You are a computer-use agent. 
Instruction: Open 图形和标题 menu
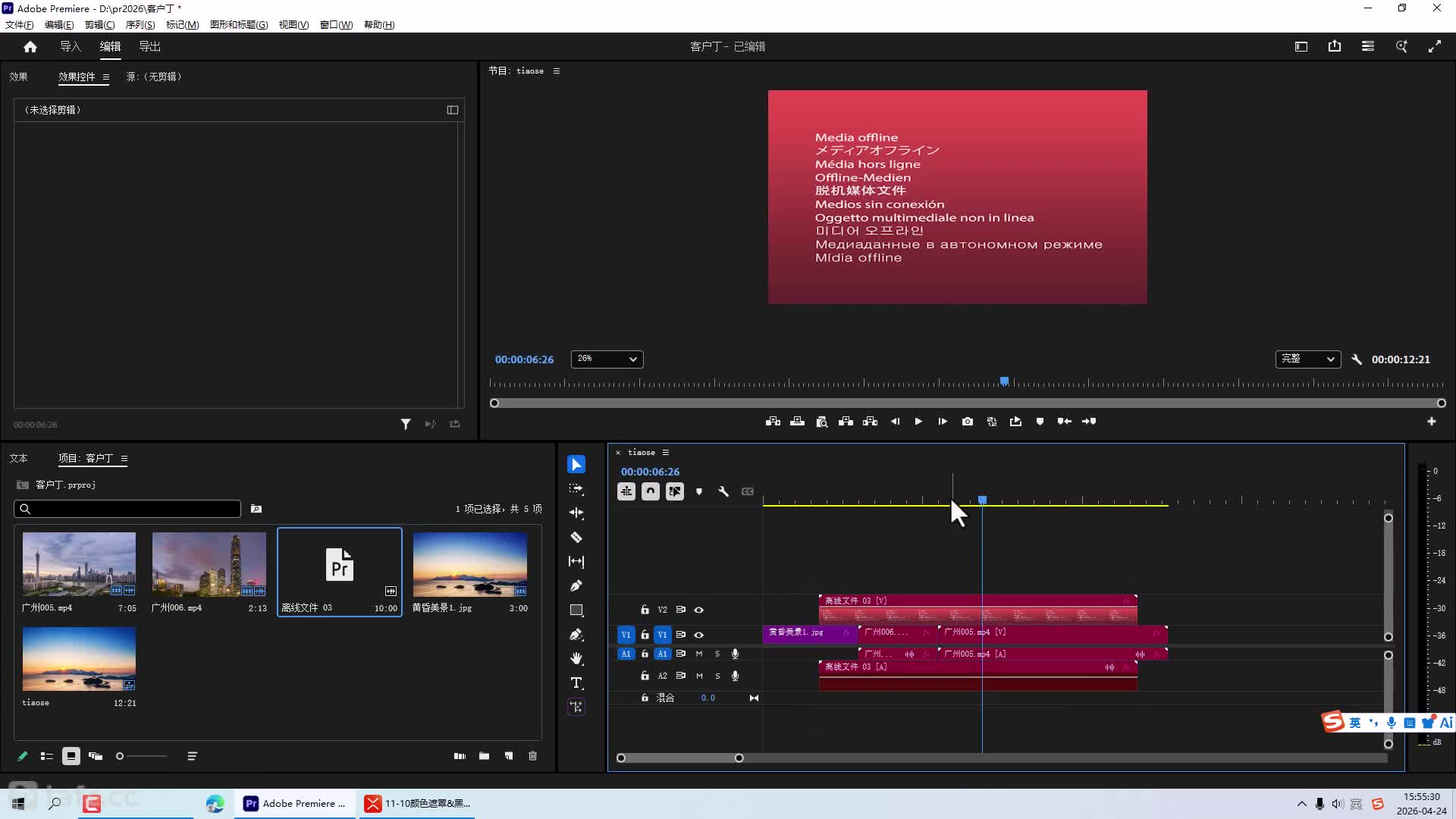[x=239, y=25]
